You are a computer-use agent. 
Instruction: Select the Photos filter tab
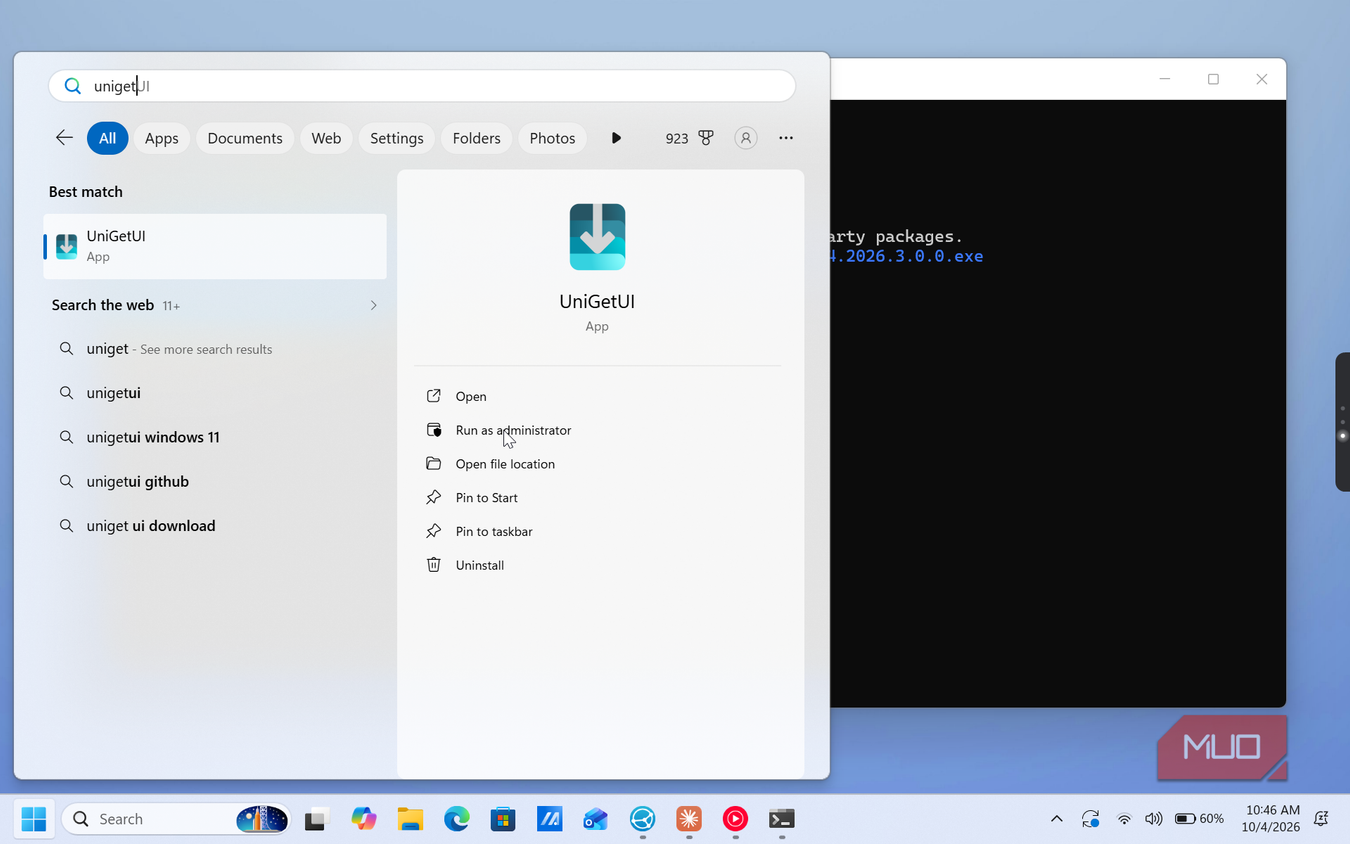[x=552, y=138]
